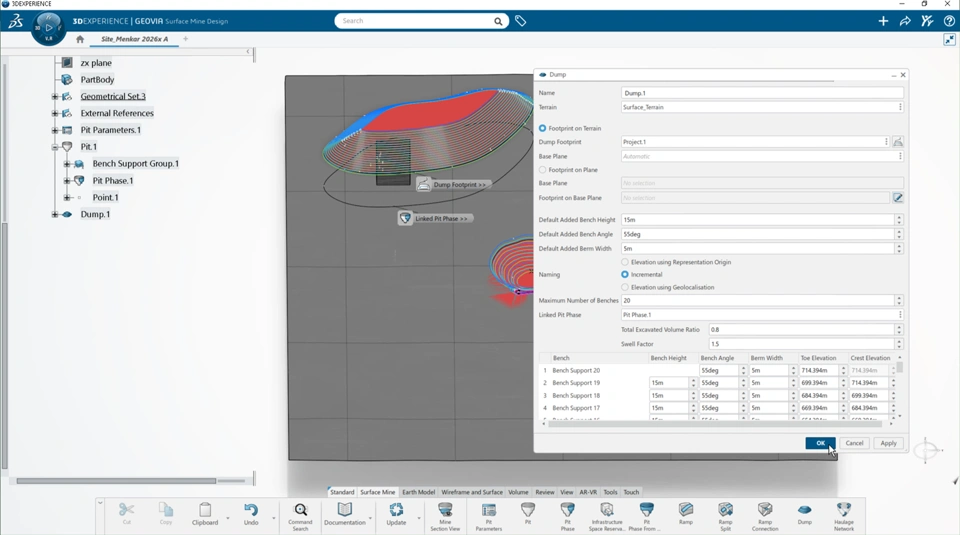The width and height of the screenshot is (960, 535).
Task: Open Infrastructure Space Reservation tool
Action: point(607,516)
